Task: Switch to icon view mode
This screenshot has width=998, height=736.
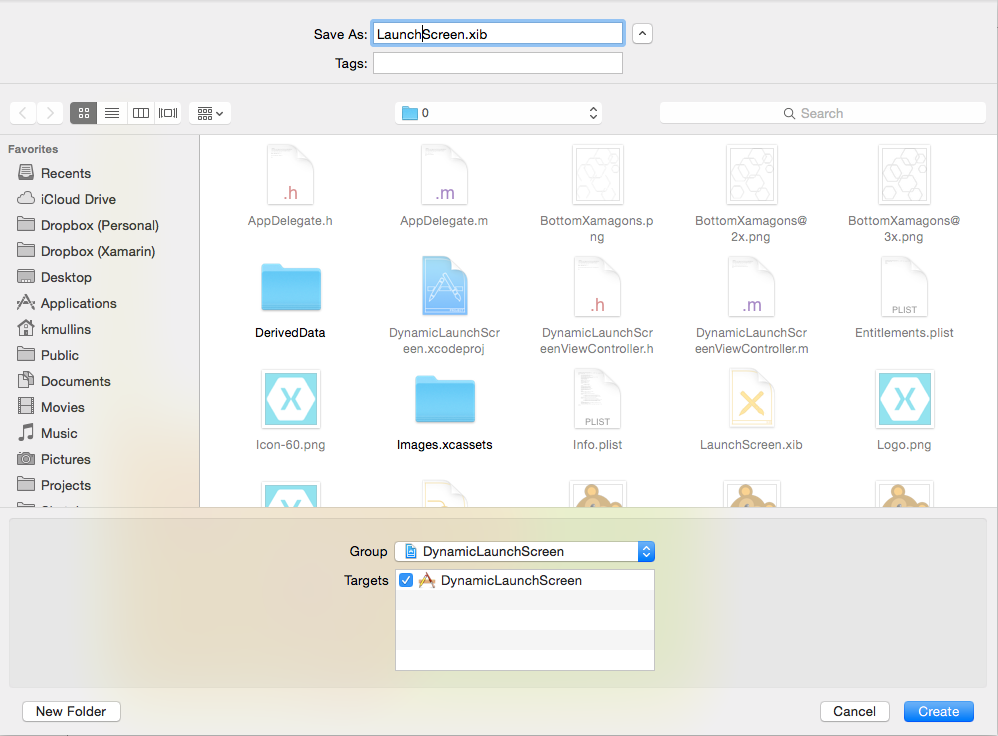Action: click(83, 113)
